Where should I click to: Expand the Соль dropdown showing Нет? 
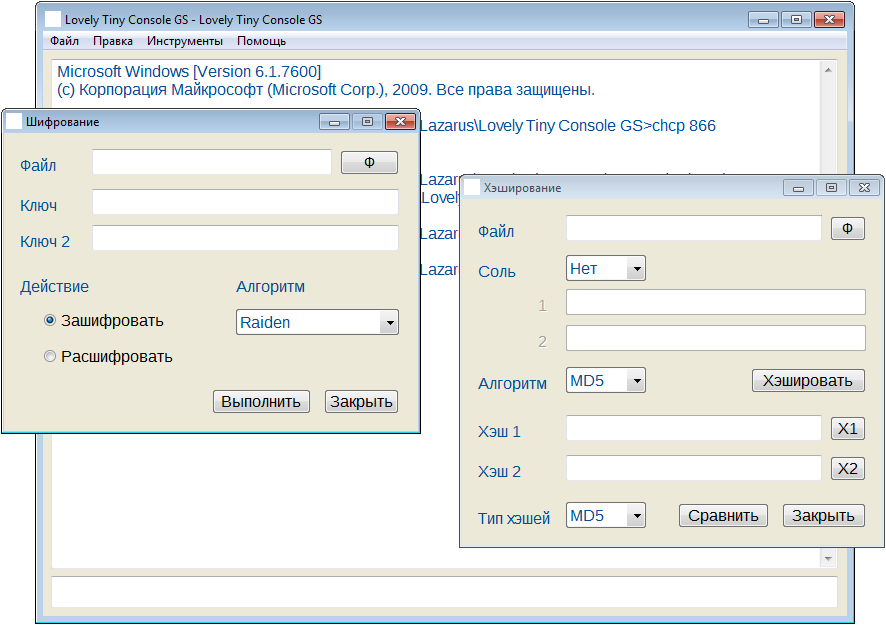[636, 268]
